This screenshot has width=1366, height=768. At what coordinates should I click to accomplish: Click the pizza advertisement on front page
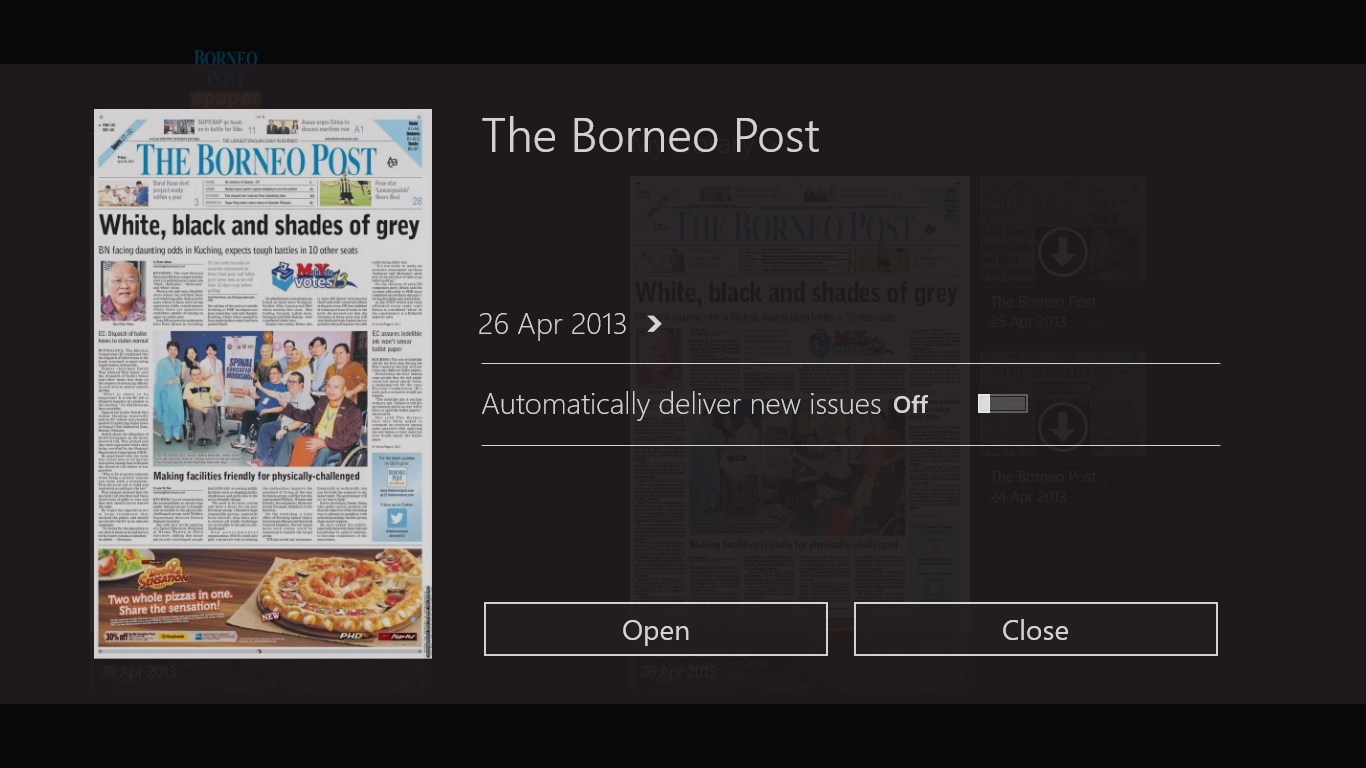point(260,597)
